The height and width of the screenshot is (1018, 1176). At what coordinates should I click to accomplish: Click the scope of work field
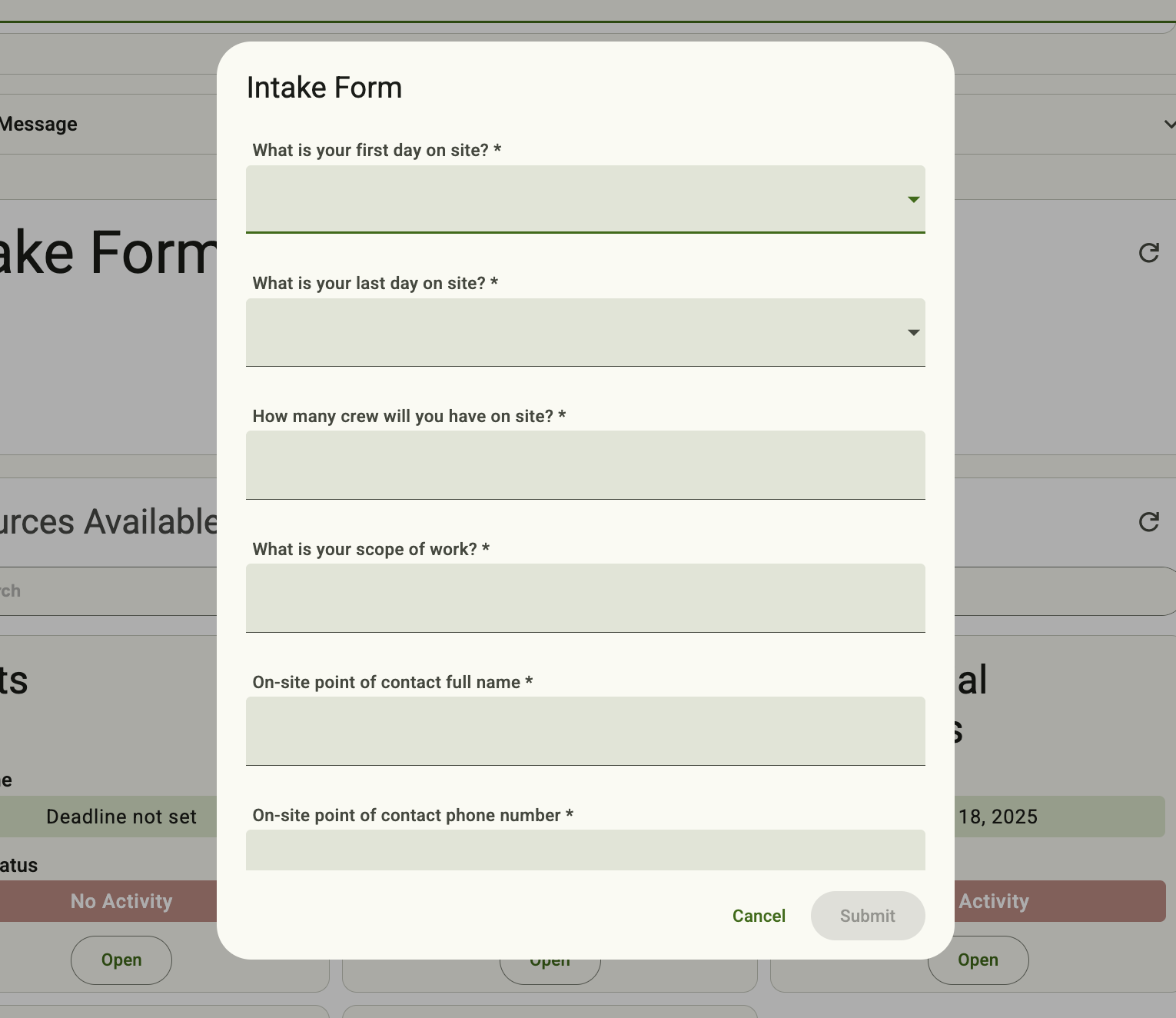(586, 598)
